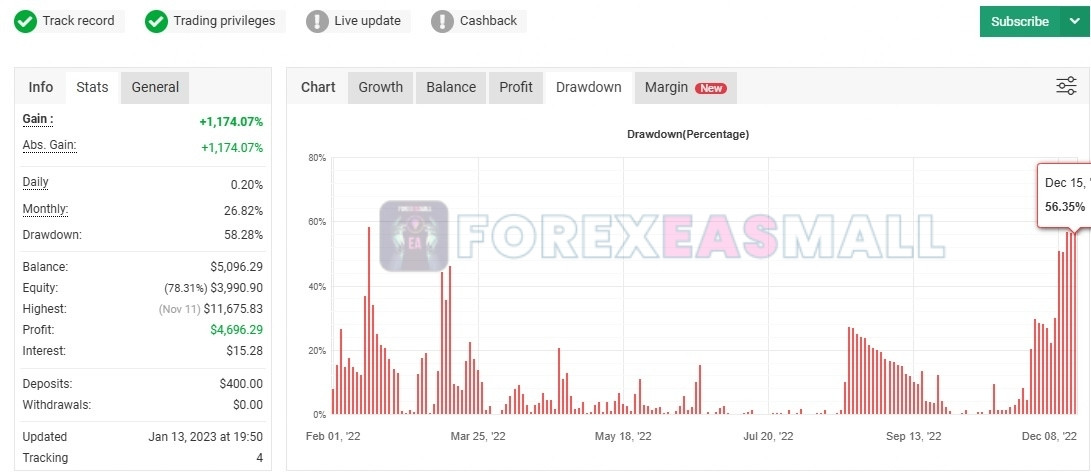
Task: Click the ForexEASmall watermark logo
Action: 413,236
